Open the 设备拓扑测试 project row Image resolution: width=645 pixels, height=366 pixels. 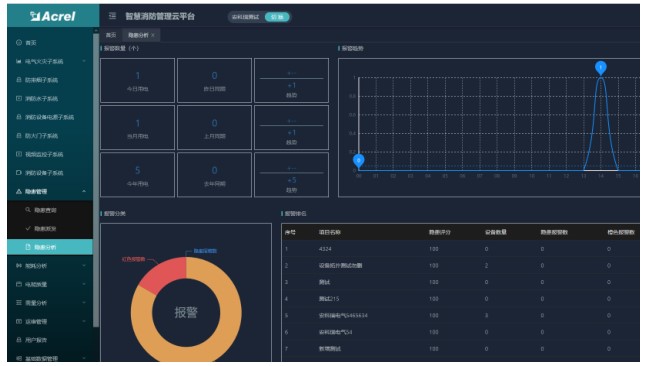click(461, 266)
